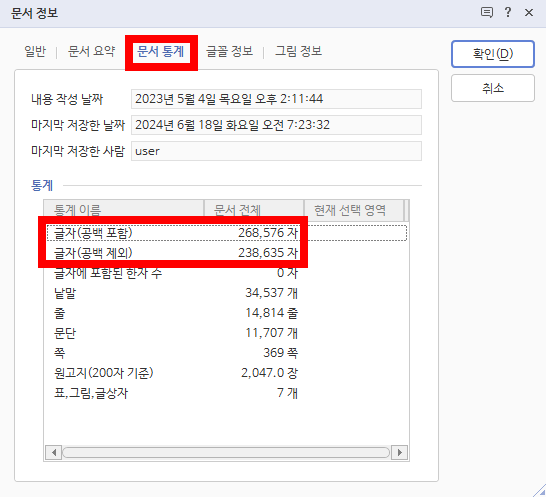Open the 글꼴 정보 tab
Viewport: 546px width, 497px height.
point(229,52)
